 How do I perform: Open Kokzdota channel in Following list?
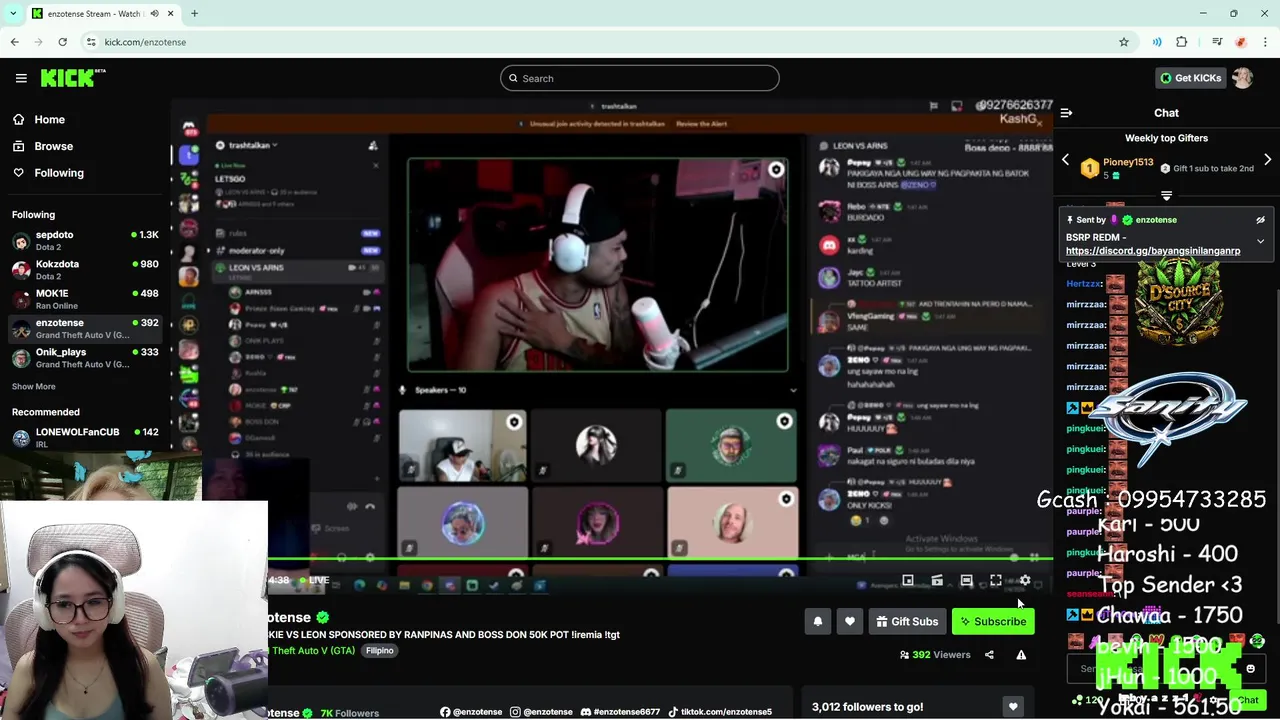tap(85, 270)
